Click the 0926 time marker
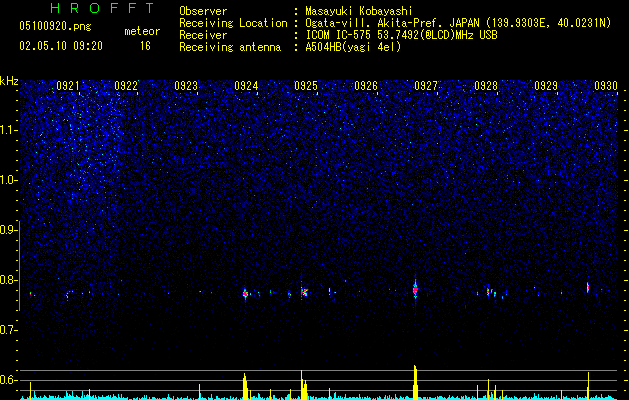The width and height of the screenshot is (629, 400). [366, 86]
